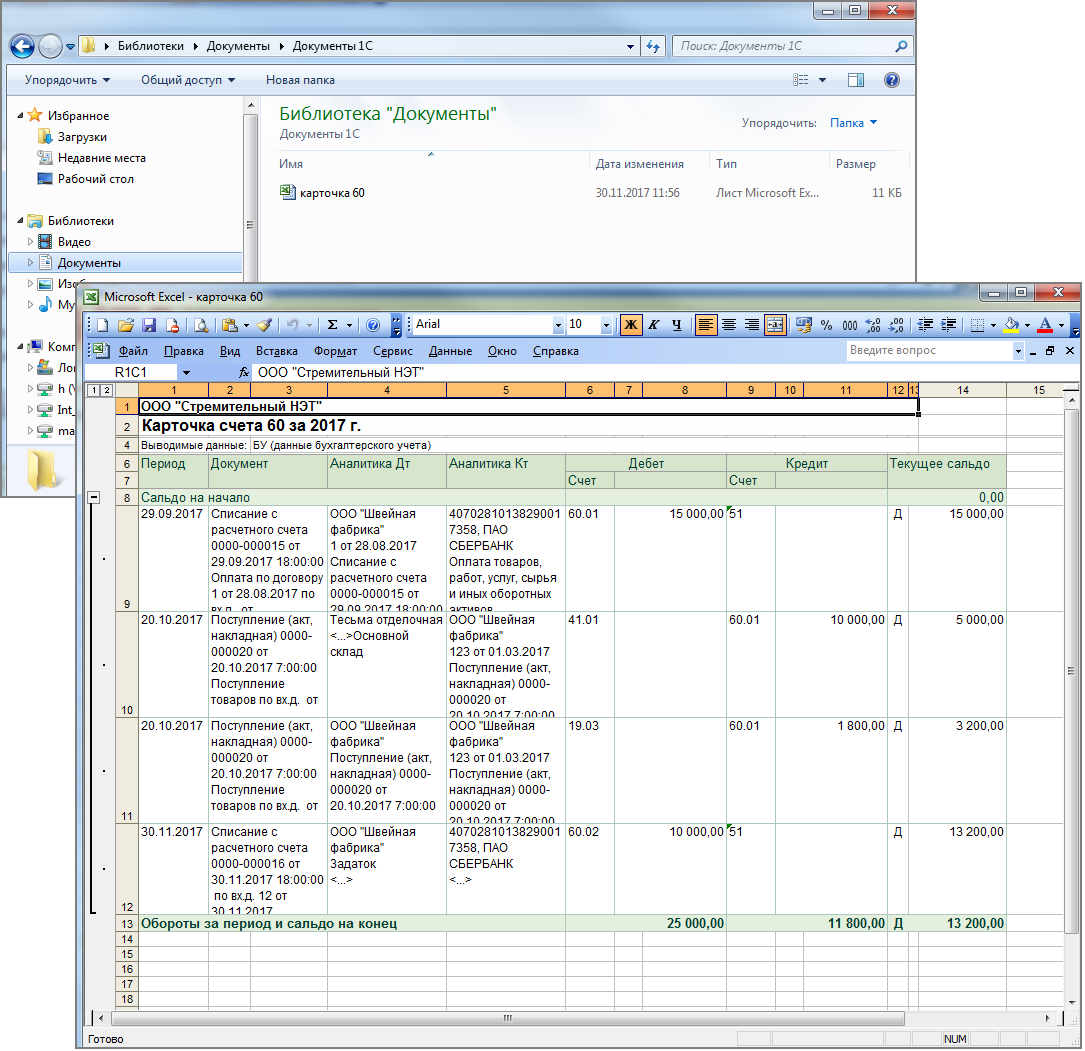Toggle Bold formatting button
This screenshot has width=1085, height=1051.
[x=631, y=325]
